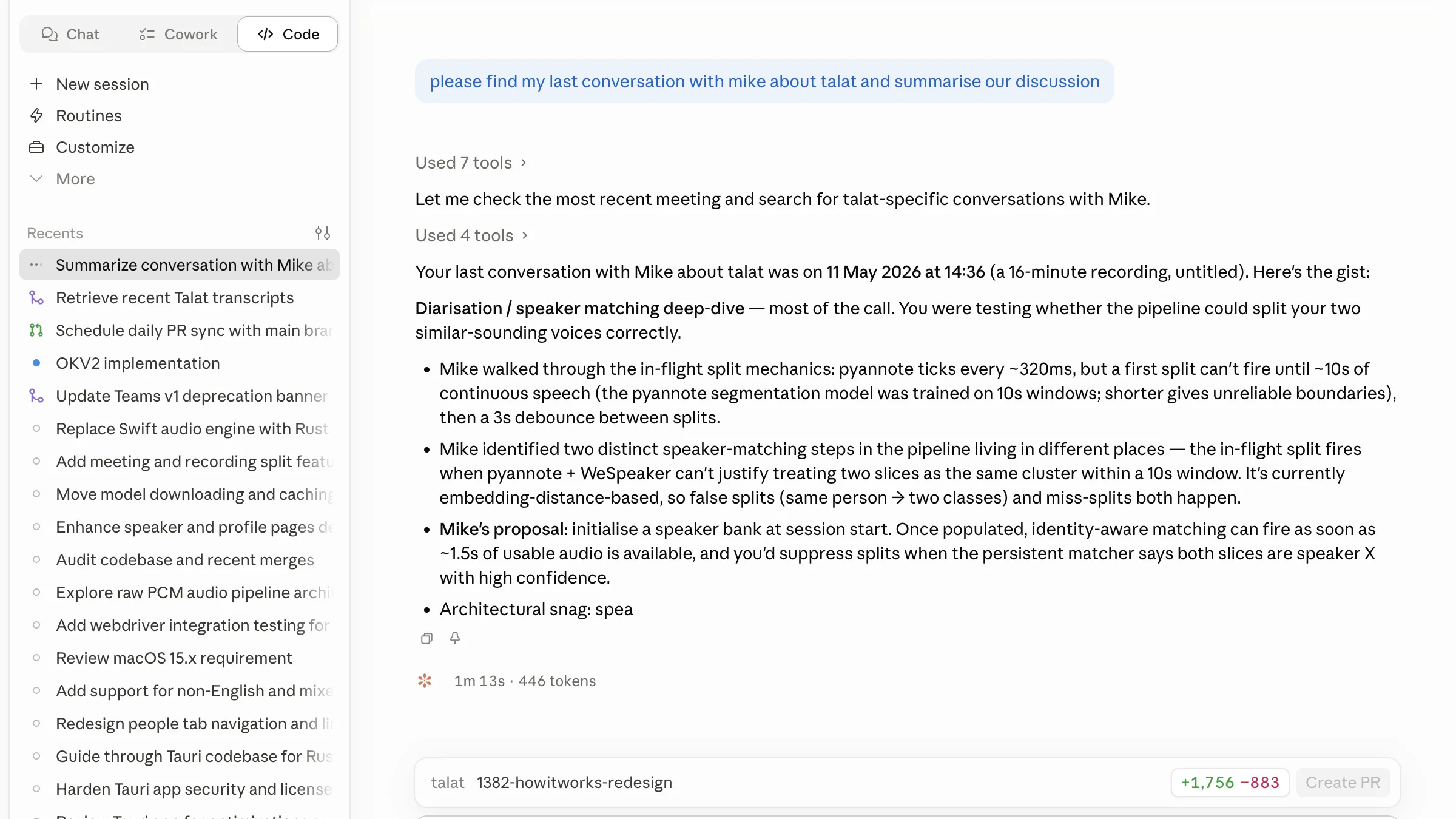Click branch icon beside Update Teams v1 deprecation
This screenshot has width=1456, height=819.
tap(36, 396)
